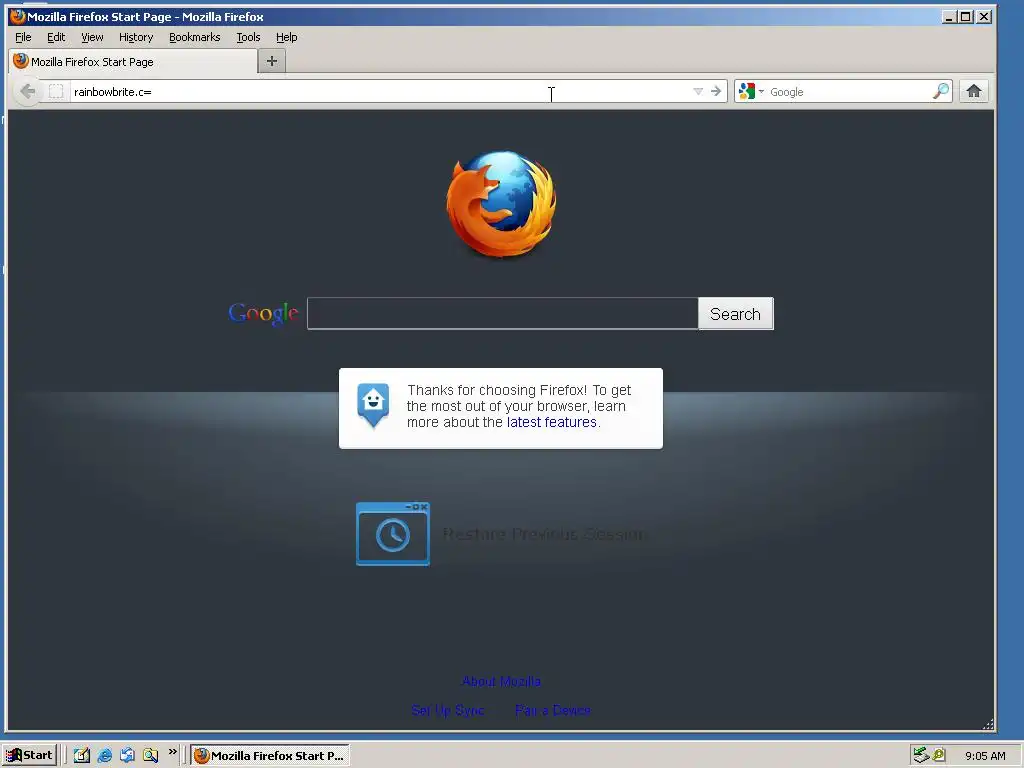Click the Google logo on the start page
Image resolution: width=1024 pixels, height=768 pixels.
coord(263,313)
